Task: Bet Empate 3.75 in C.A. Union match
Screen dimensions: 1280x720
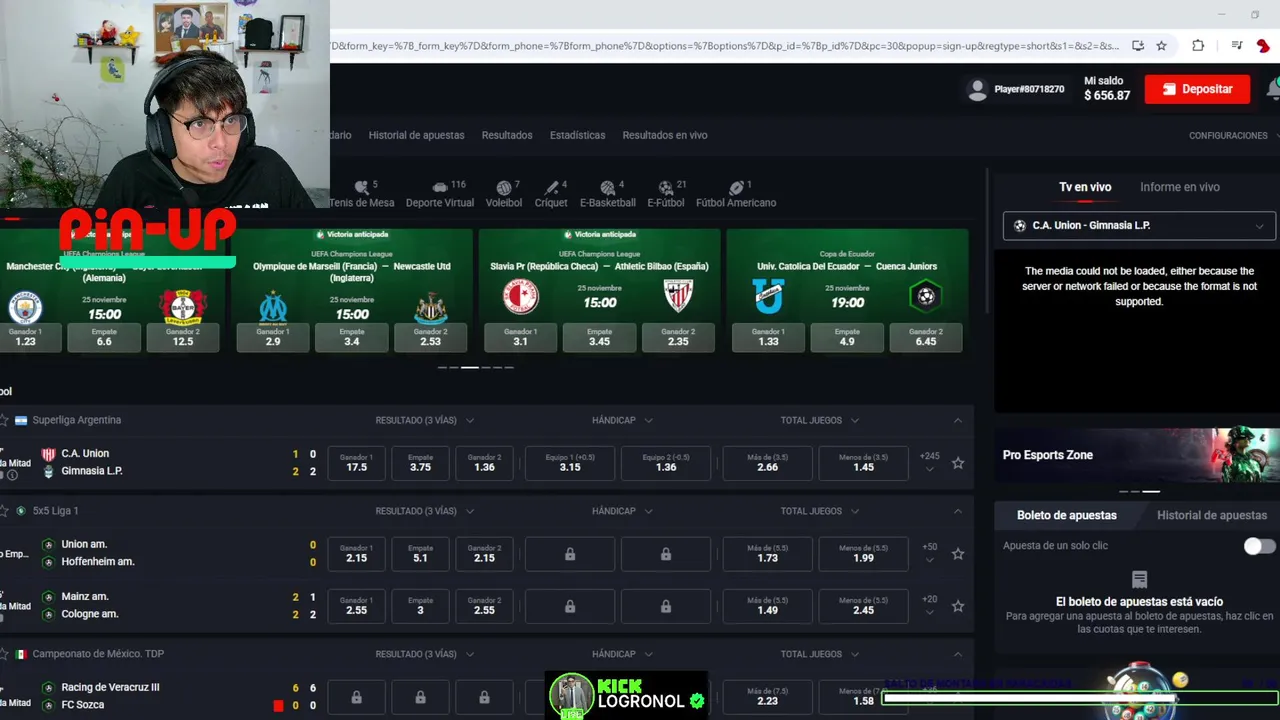Action: point(420,463)
